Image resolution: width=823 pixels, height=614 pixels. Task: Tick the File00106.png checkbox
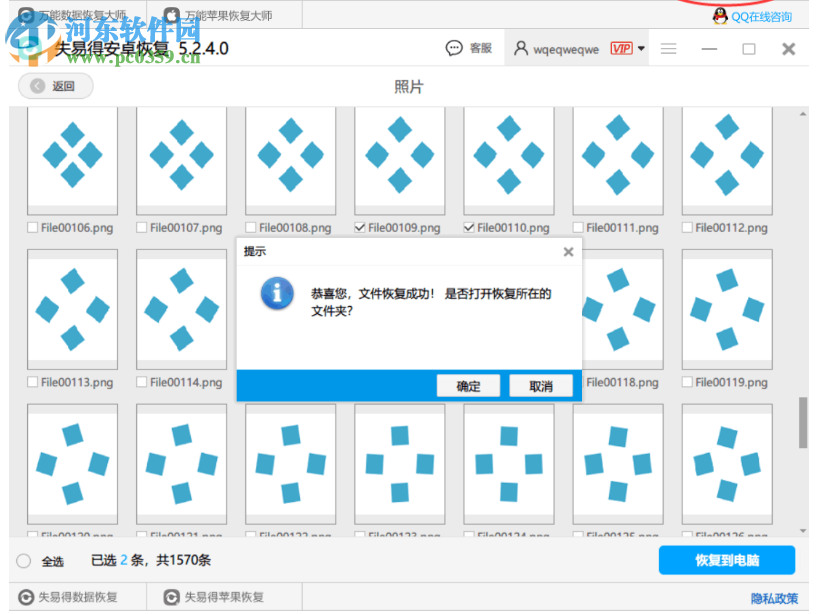pos(33,227)
